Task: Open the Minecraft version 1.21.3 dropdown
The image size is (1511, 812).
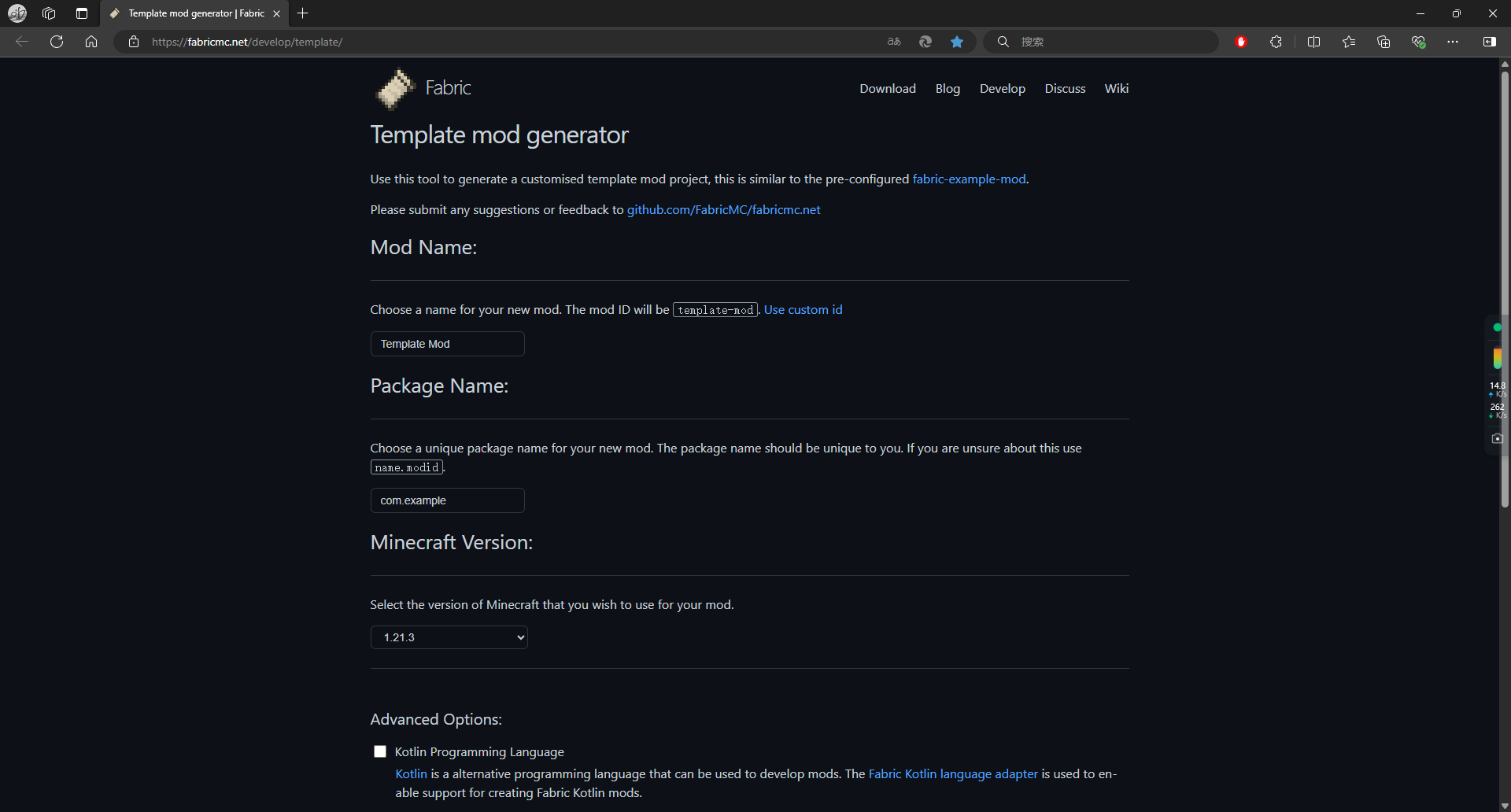Action: [449, 637]
